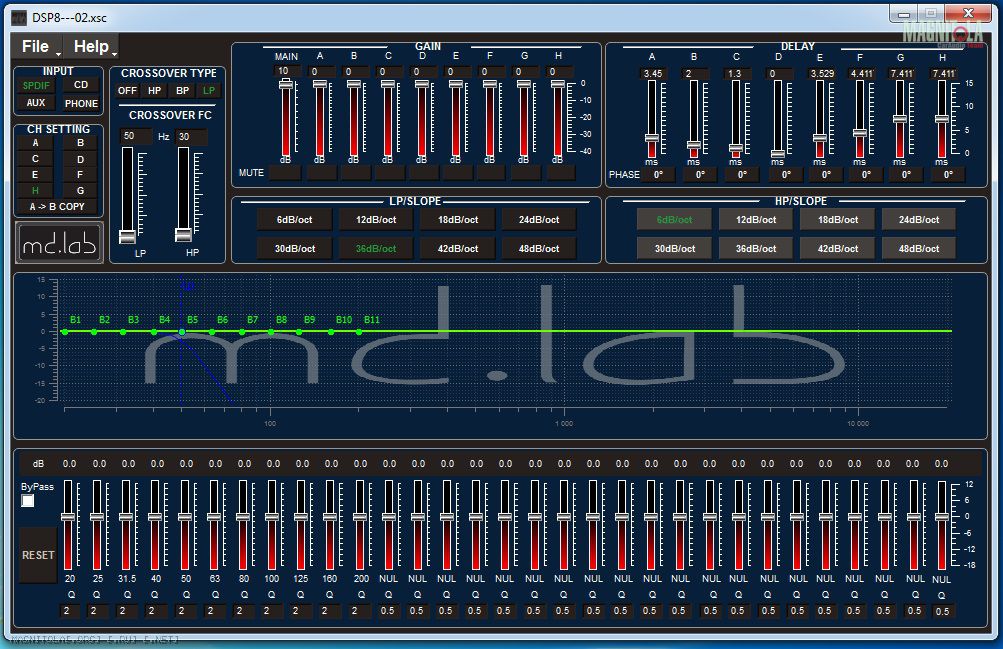The image size is (1003, 649).
Task: Set crossover type to BP
Action: tap(183, 91)
